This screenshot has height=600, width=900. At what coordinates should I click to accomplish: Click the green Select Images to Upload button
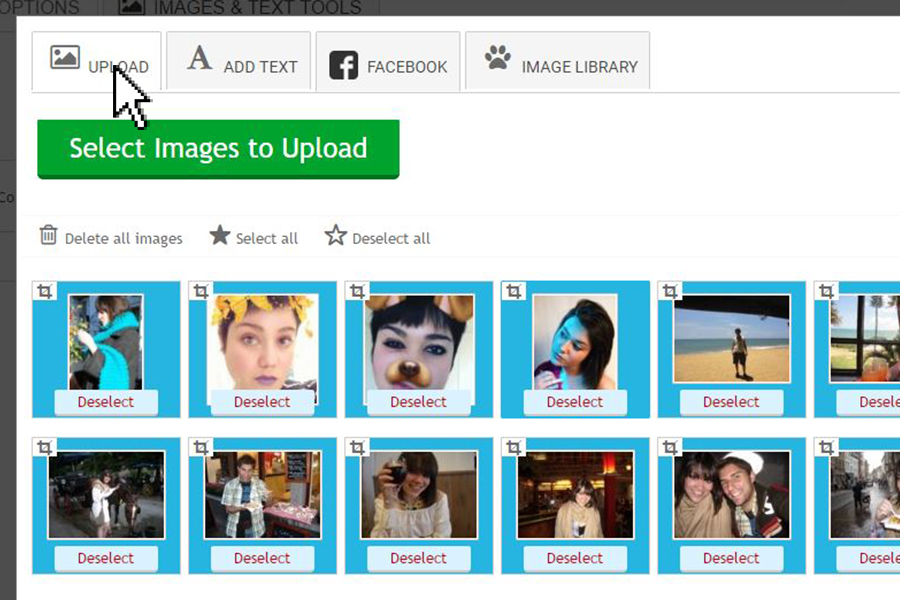(218, 149)
